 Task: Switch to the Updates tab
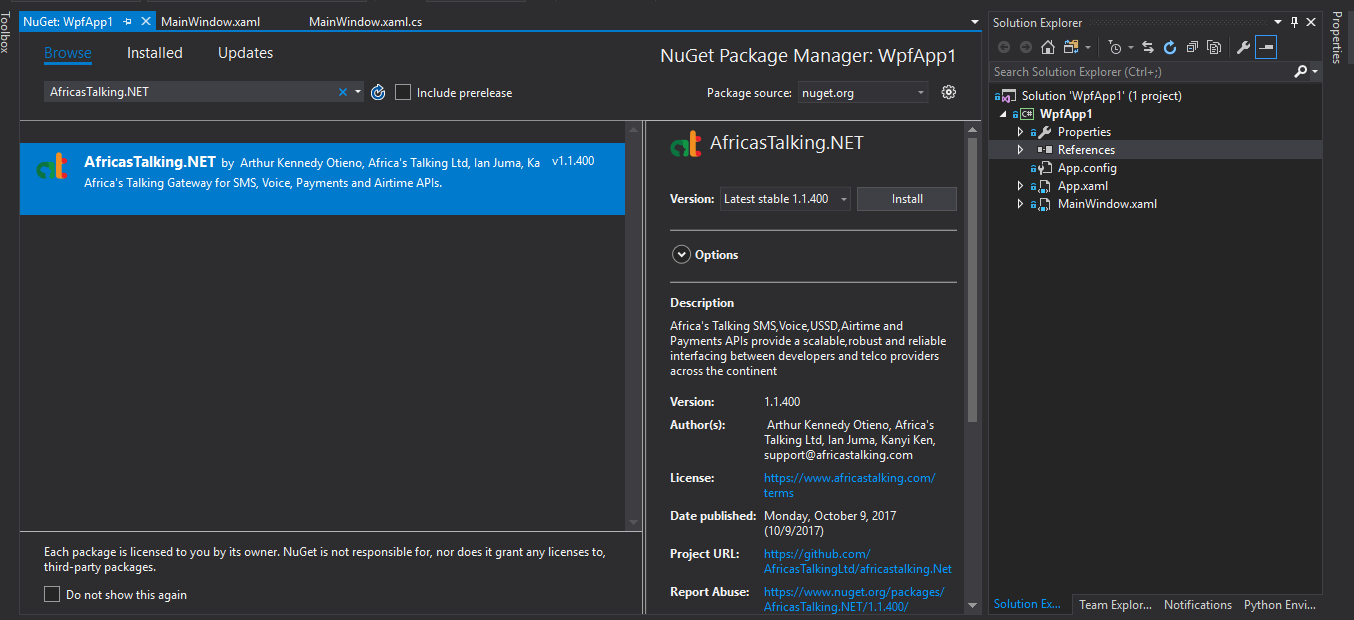246,53
